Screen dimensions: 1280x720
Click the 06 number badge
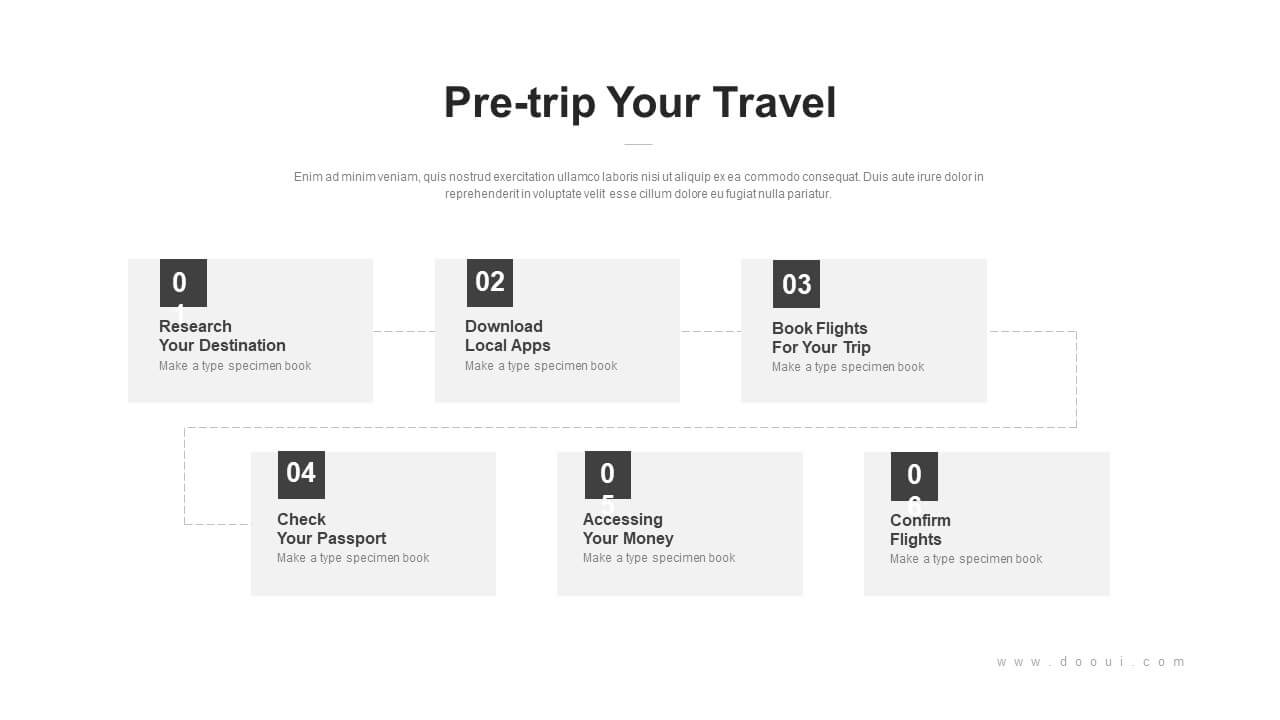[914, 476]
